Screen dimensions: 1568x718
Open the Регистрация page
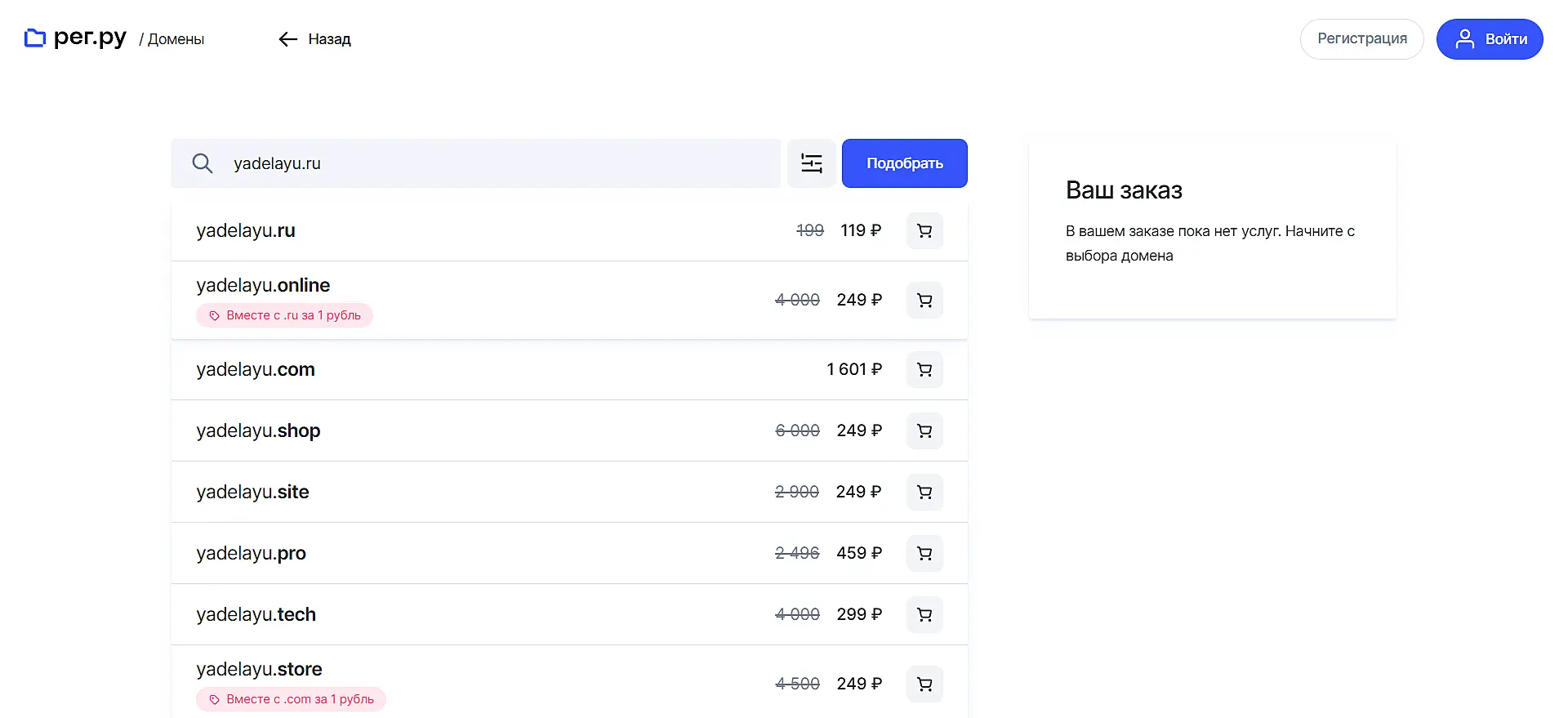click(1361, 39)
